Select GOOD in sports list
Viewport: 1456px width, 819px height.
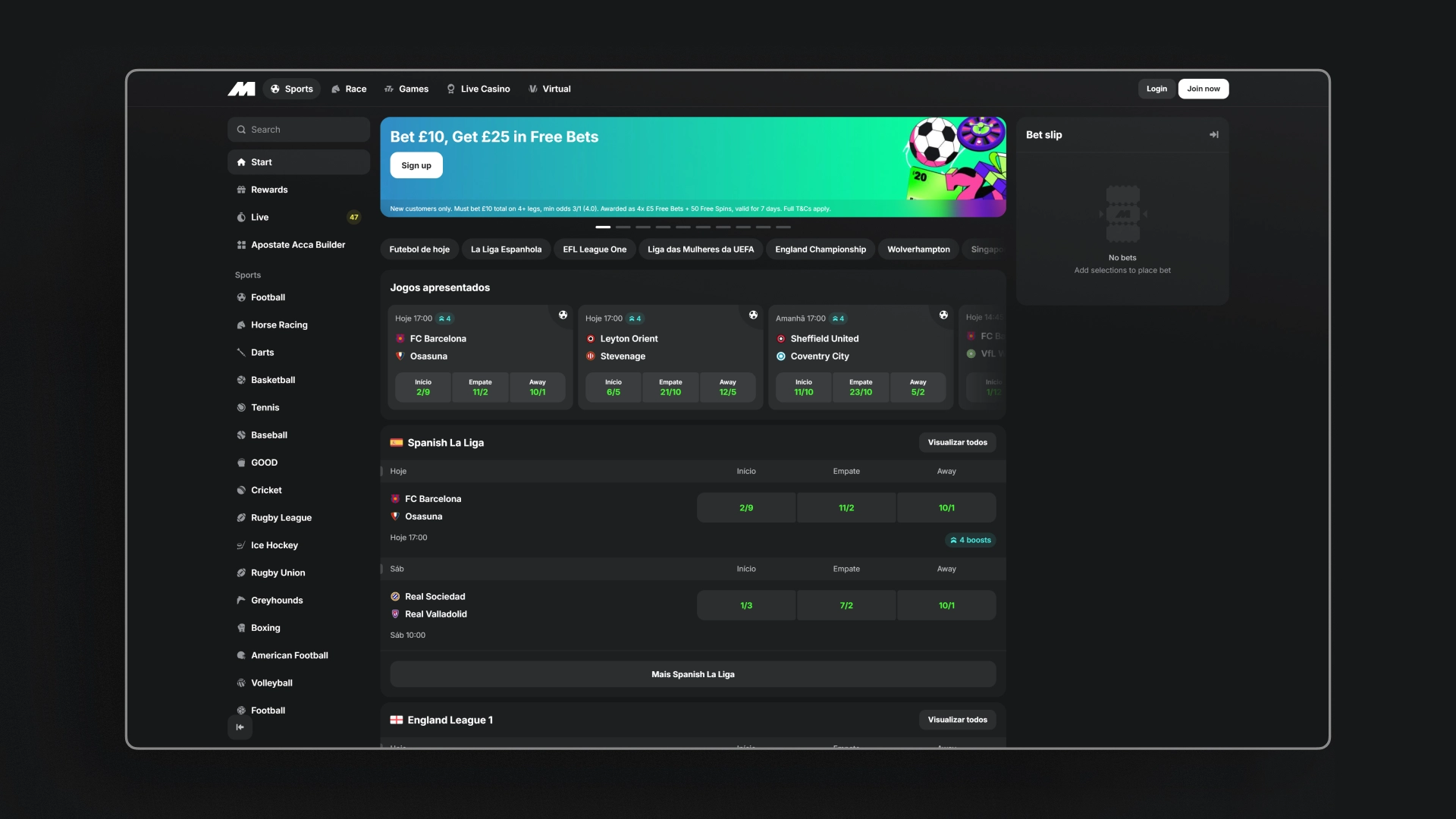[299, 463]
